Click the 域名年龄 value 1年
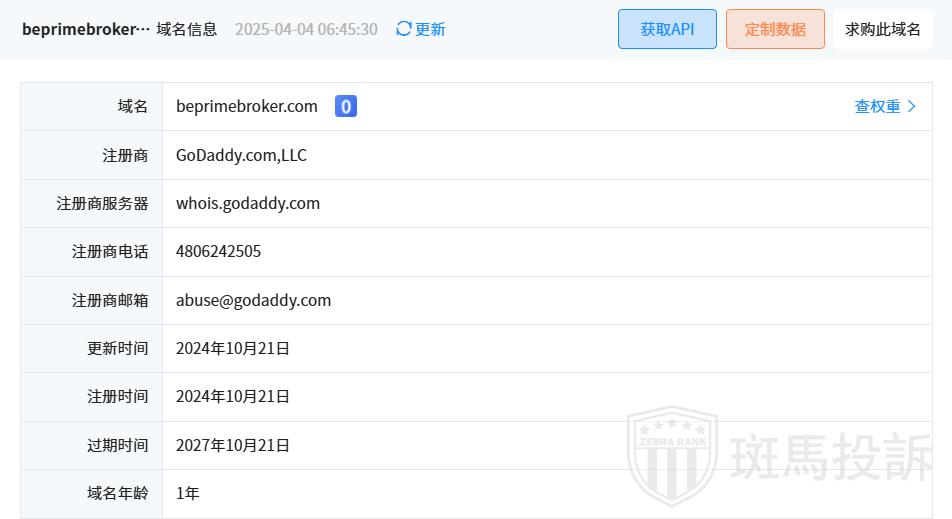952x519 pixels. pos(188,493)
